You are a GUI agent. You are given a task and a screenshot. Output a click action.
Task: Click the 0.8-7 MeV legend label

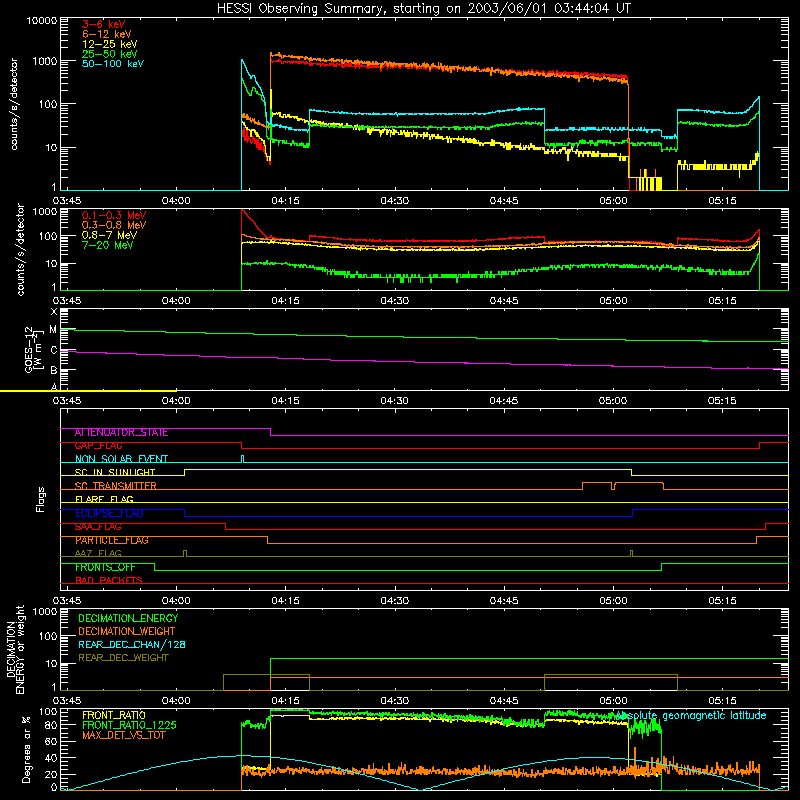110,235
